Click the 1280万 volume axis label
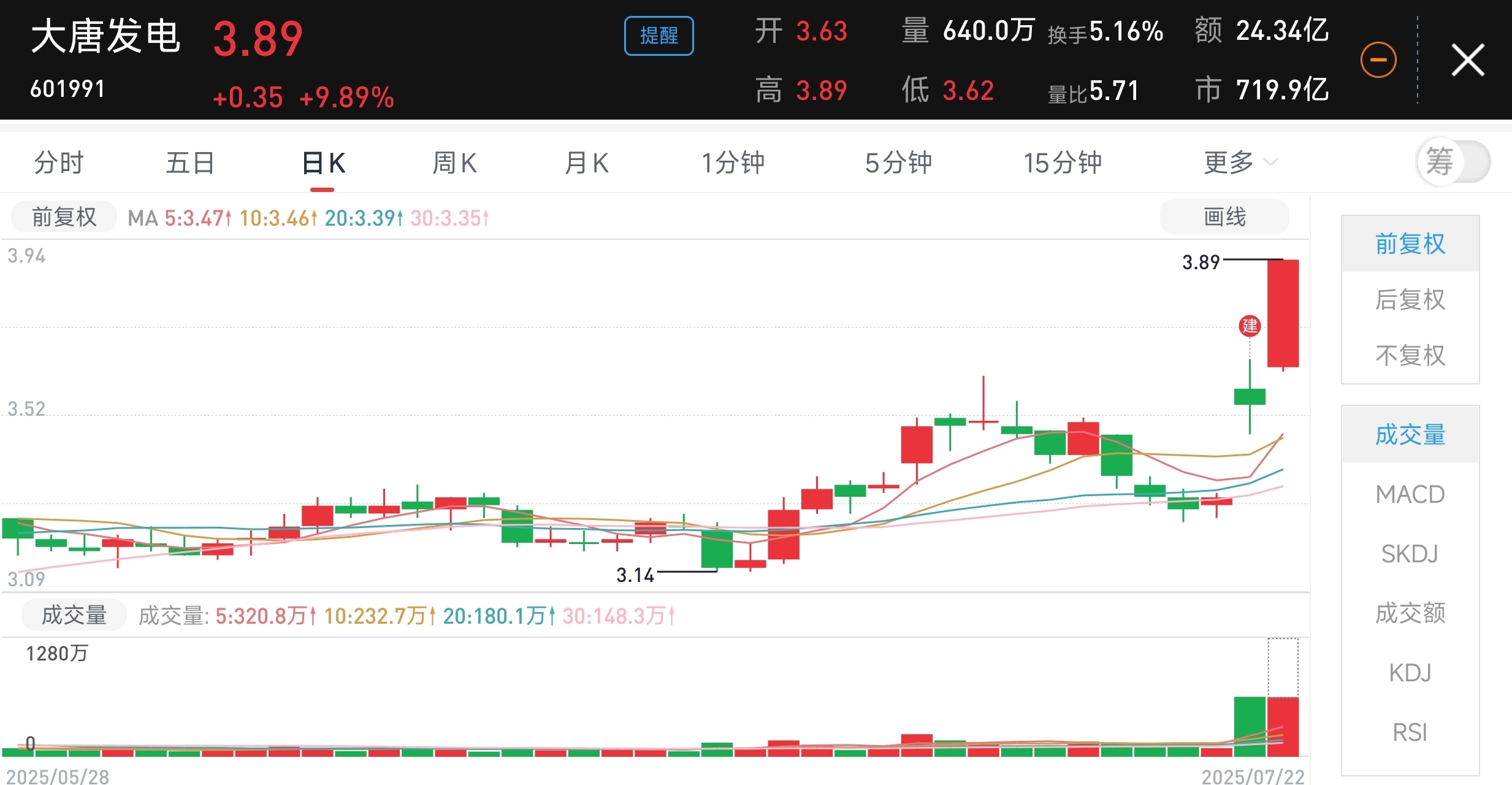Image resolution: width=1512 pixels, height=785 pixels. click(x=56, y=654)
